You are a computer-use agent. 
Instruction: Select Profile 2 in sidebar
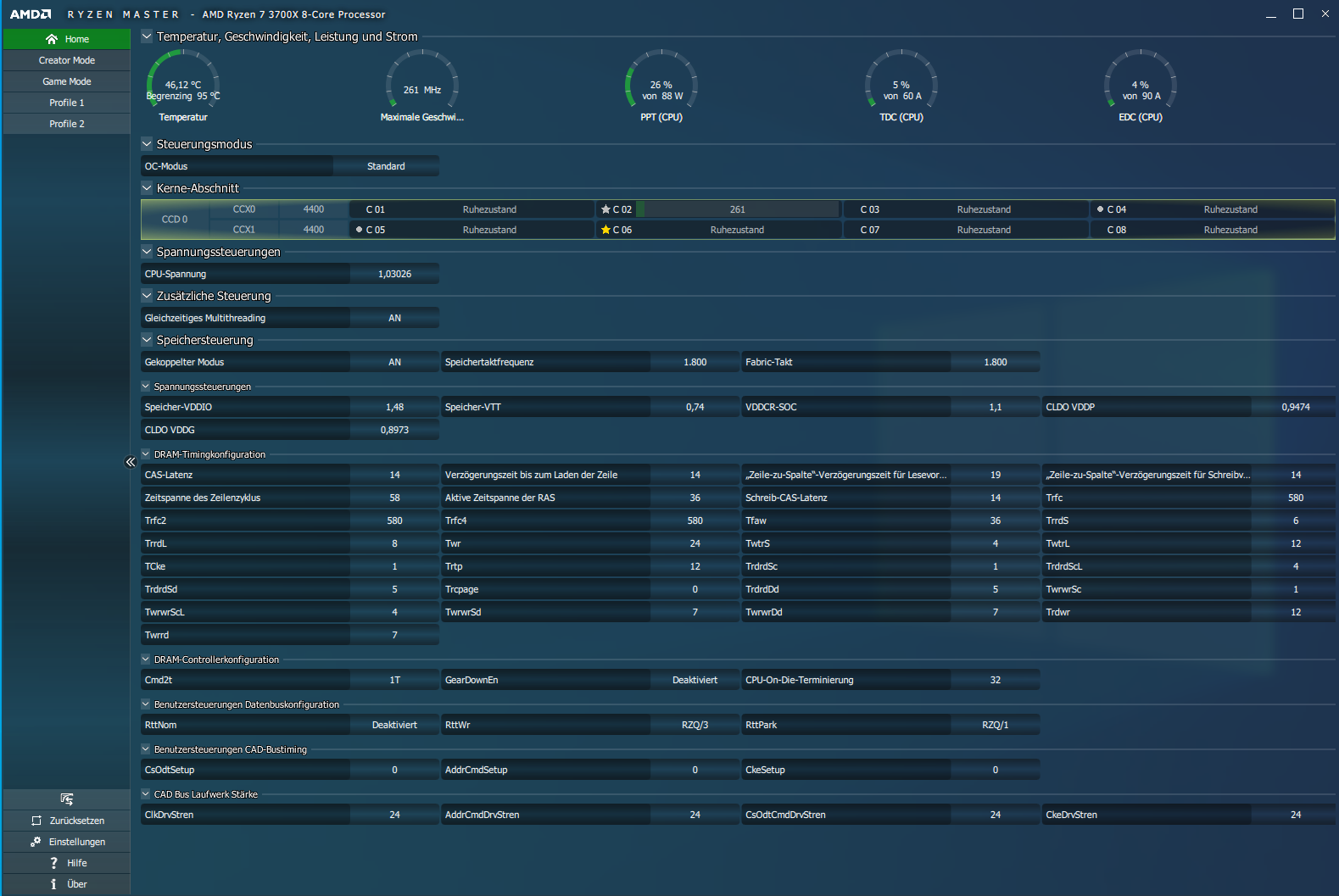[66, 124]
